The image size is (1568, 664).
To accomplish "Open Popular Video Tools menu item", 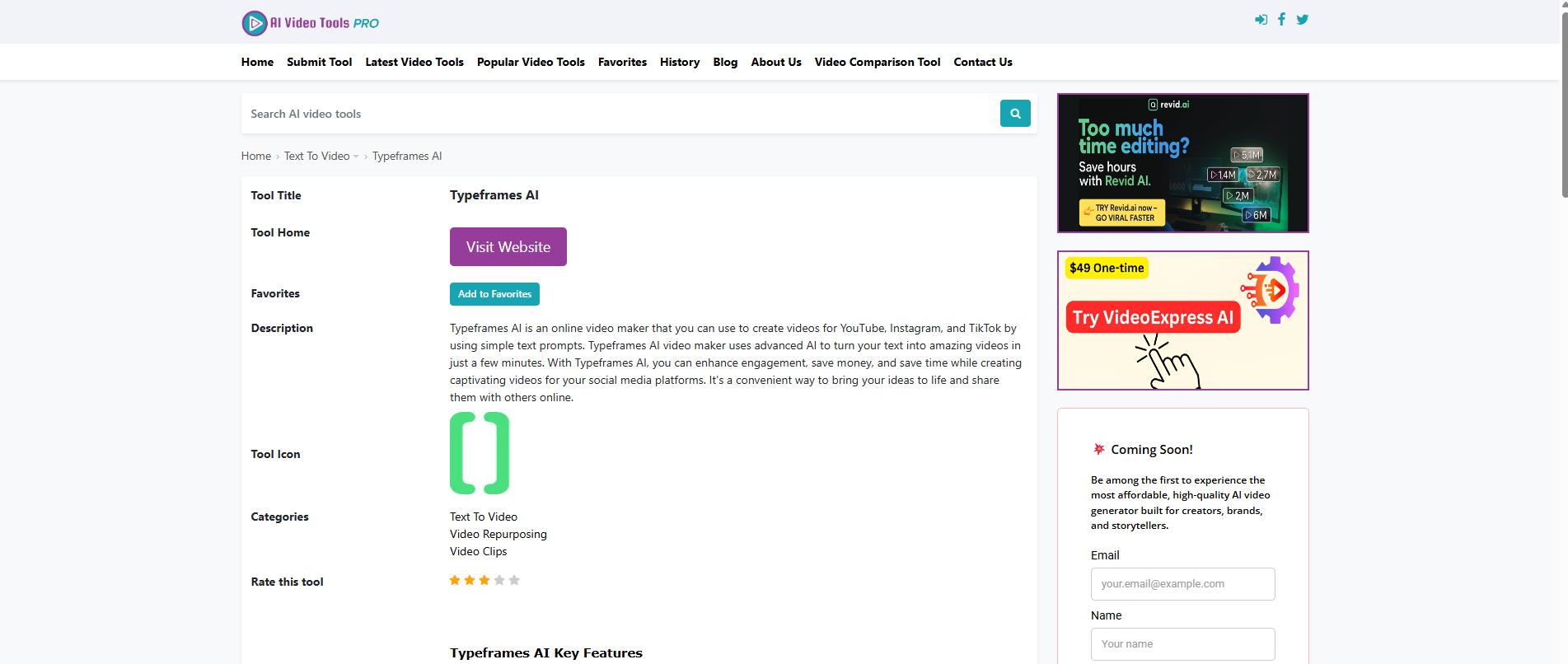I will pos(531,62).
